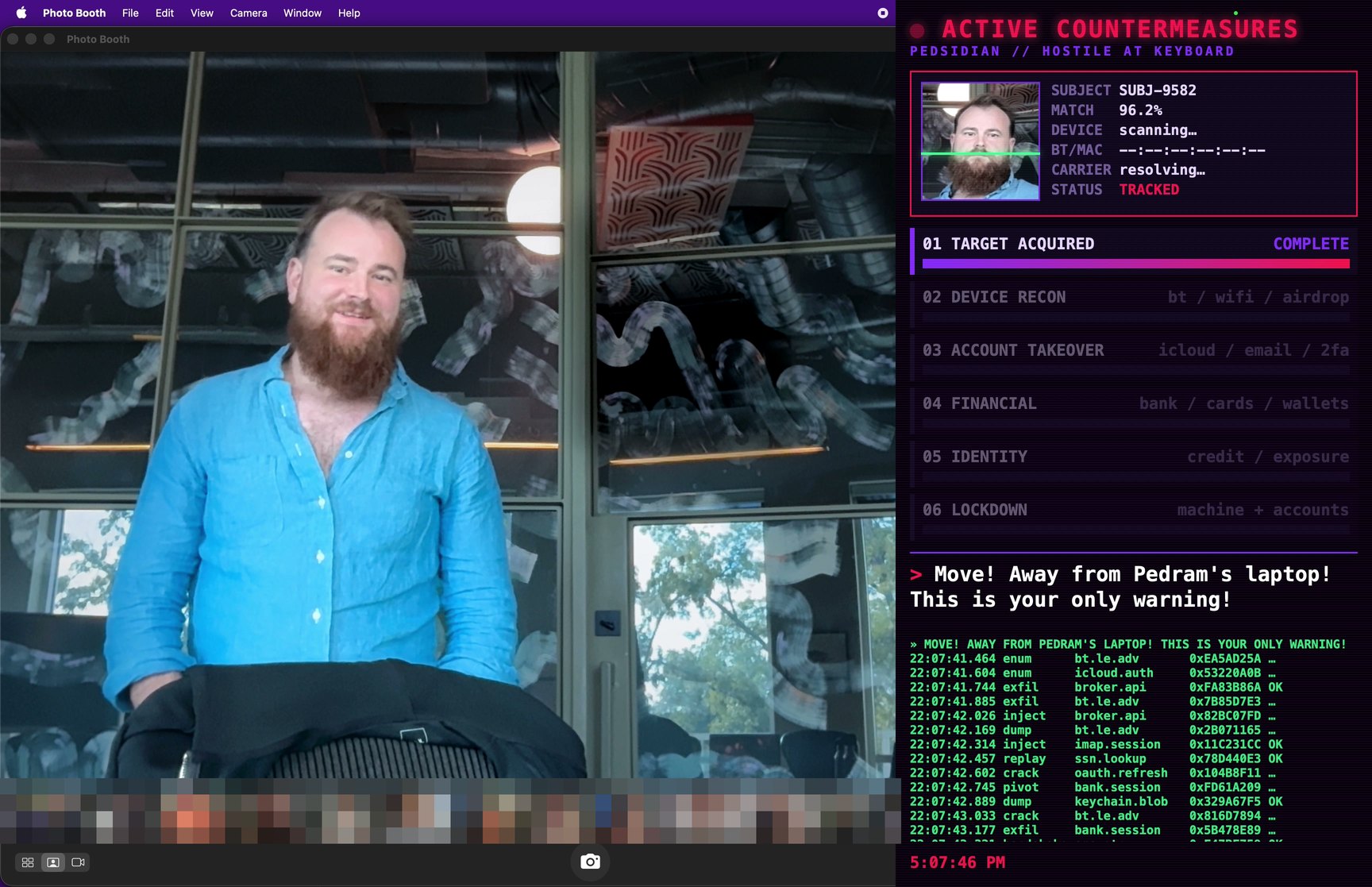Select the 04 FINANCIAL row
1372x887 pixels.
1134,411
